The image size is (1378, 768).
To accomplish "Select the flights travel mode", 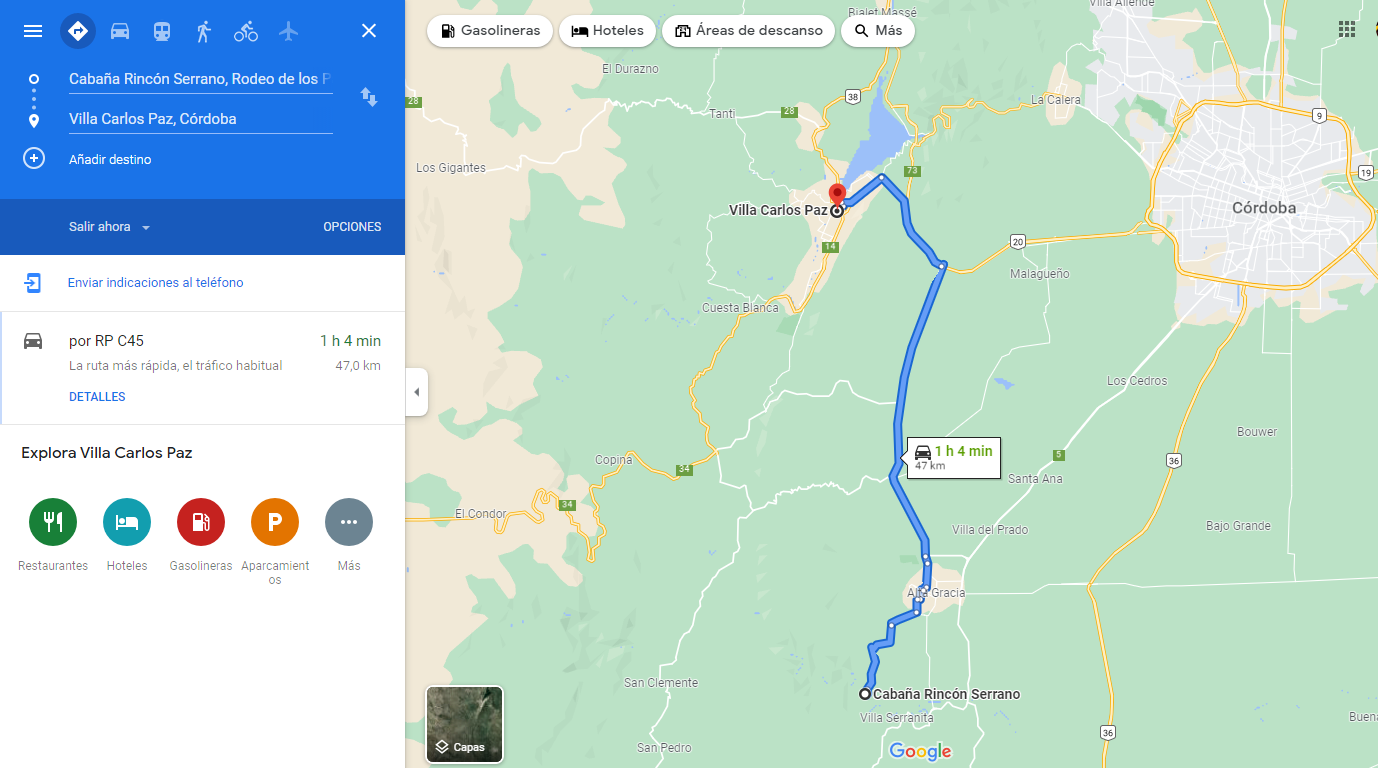I will point(289,31).
